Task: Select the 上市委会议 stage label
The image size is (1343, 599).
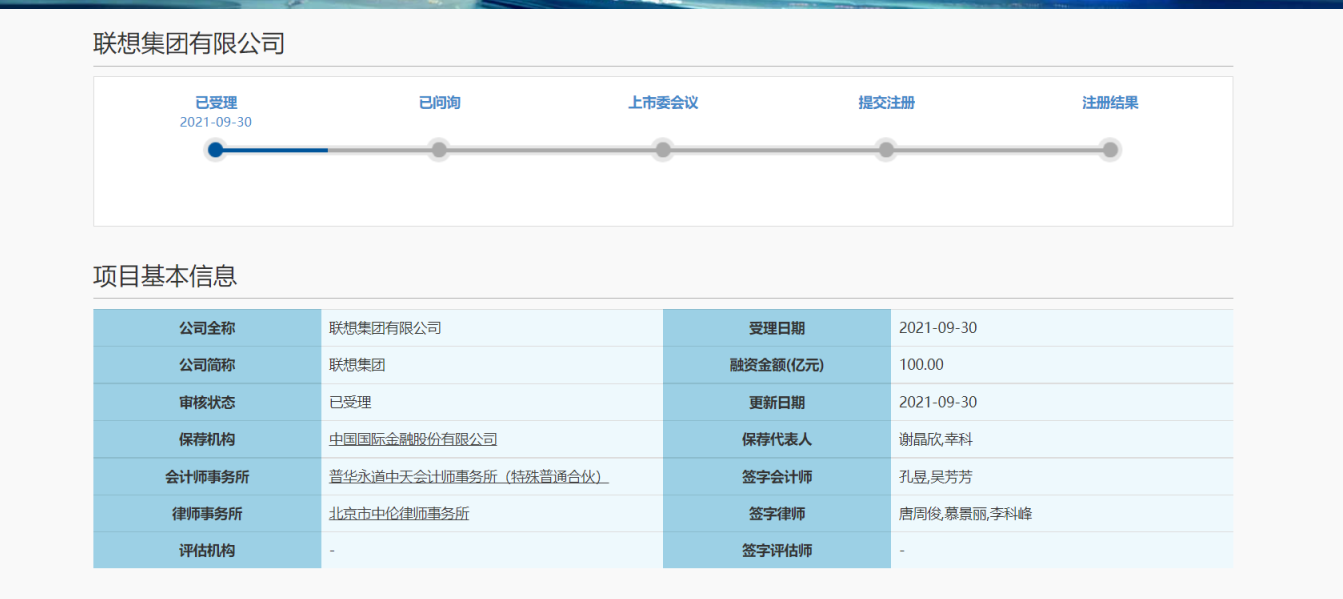Action: coord(662,103)
